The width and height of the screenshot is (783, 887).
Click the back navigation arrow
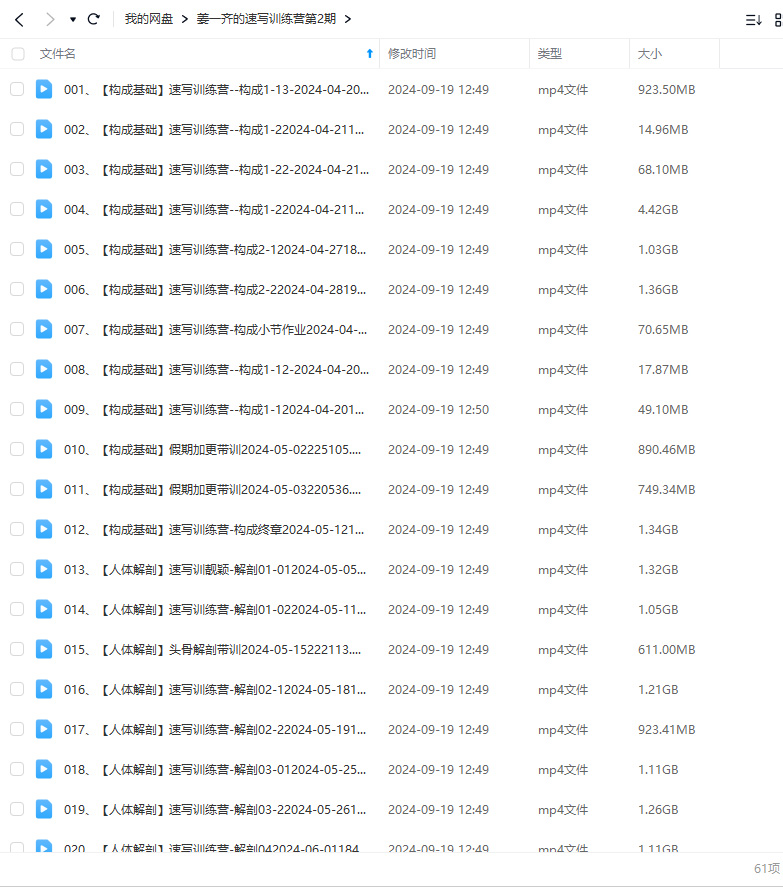(x=19, y=19)
